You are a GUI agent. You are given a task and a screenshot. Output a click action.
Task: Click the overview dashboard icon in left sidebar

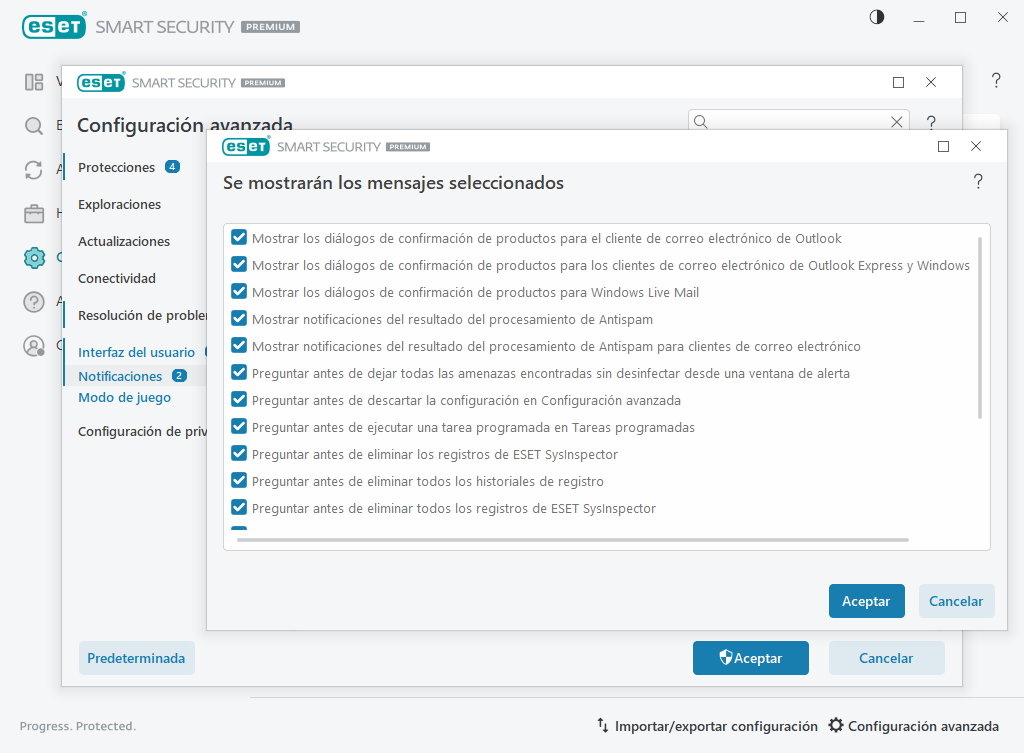(x=34, y=82)
